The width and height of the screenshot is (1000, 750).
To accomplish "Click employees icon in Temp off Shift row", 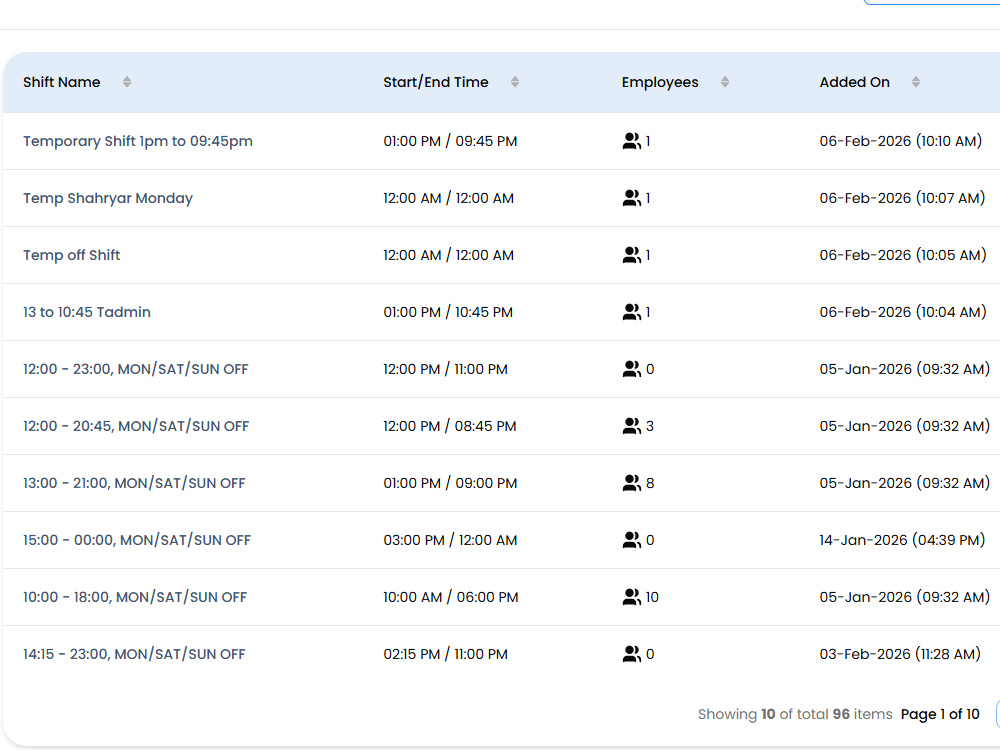I will tap(631, 255).
